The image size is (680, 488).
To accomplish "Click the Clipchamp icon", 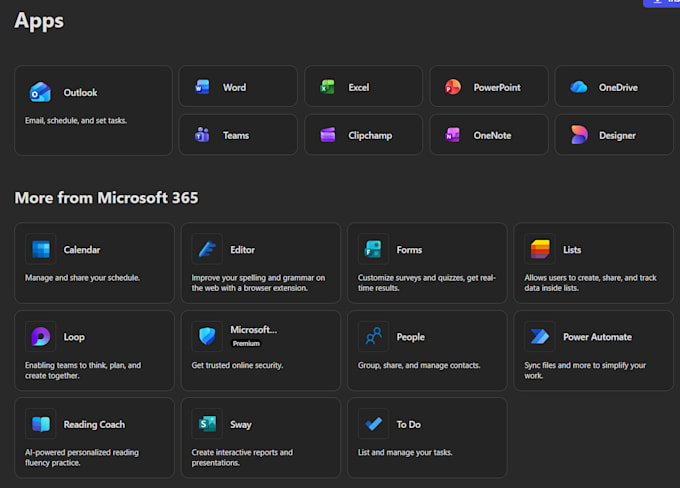I will point(327,135).
